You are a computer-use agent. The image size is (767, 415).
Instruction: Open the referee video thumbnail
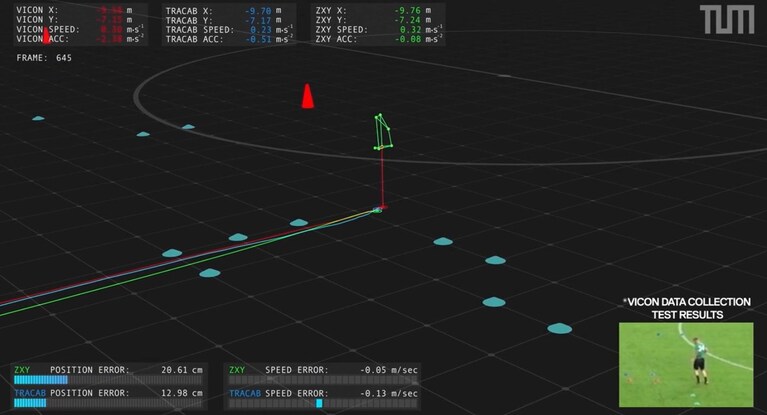coord(686,364)
